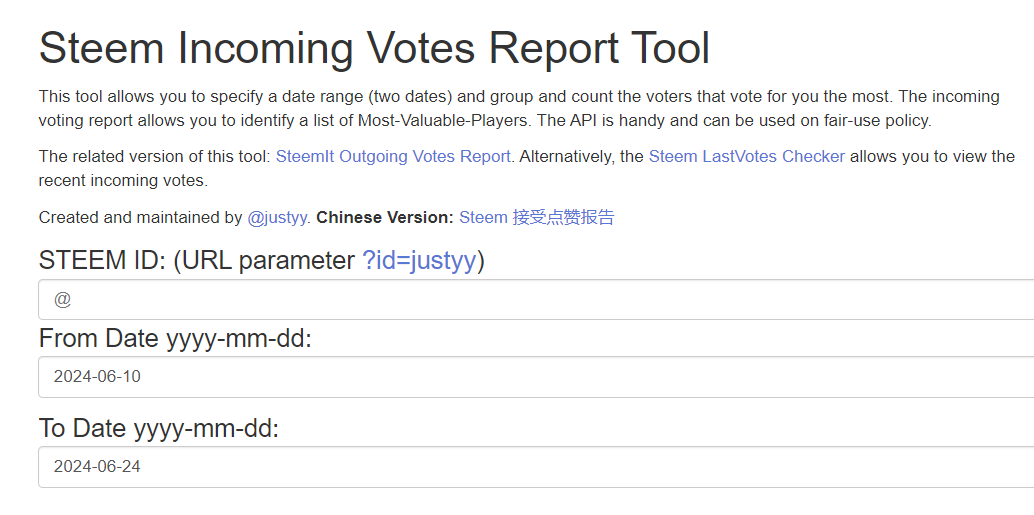
Task: Click the From Date field showing 2024-06-10
Action: 536,377
